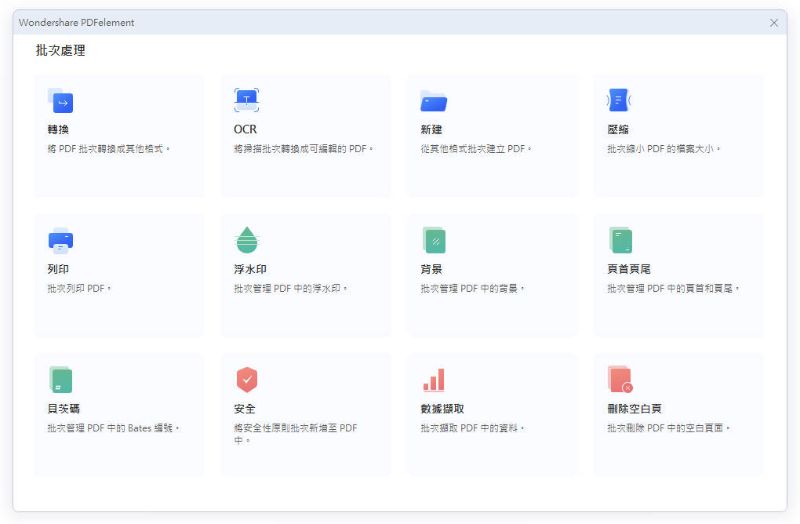Viewport: 800px width, 524px height.
Task: Select the OCR title text
Action: click(x=245, y=130)
